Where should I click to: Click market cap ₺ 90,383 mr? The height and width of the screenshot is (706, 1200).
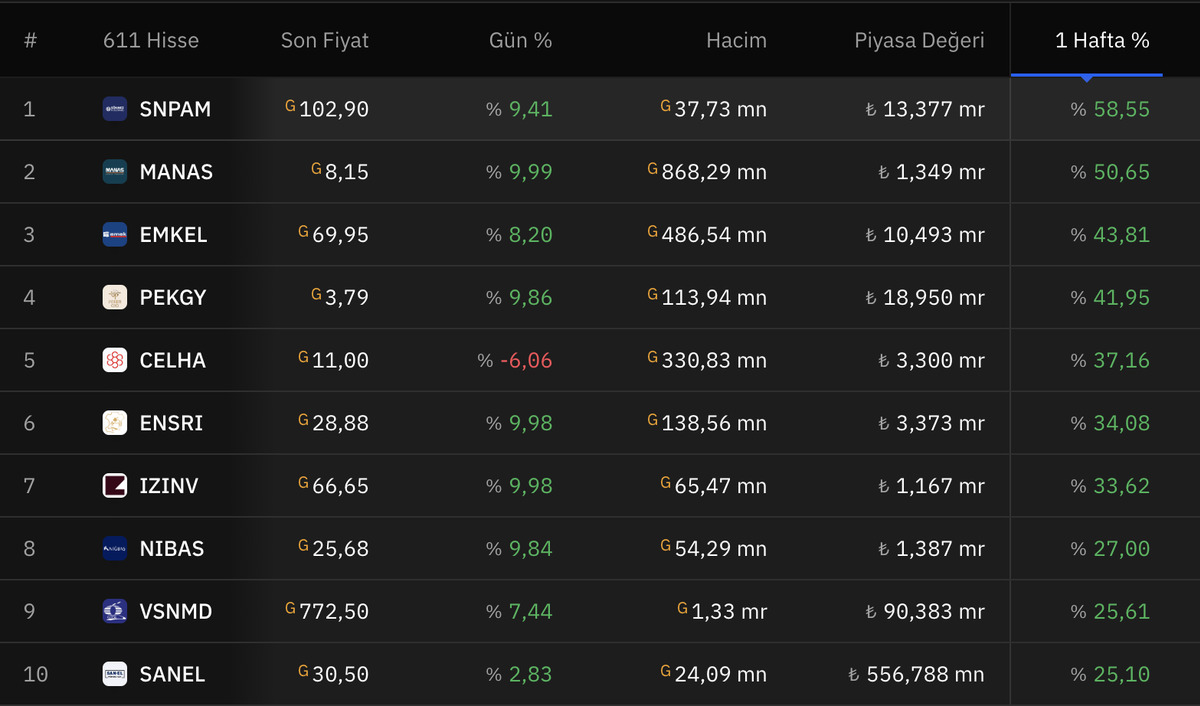(x=925, y=611)
